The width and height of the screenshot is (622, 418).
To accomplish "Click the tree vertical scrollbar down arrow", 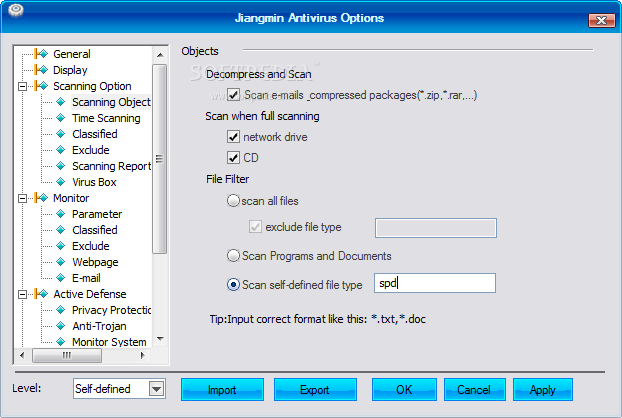I will pos(160,339).
